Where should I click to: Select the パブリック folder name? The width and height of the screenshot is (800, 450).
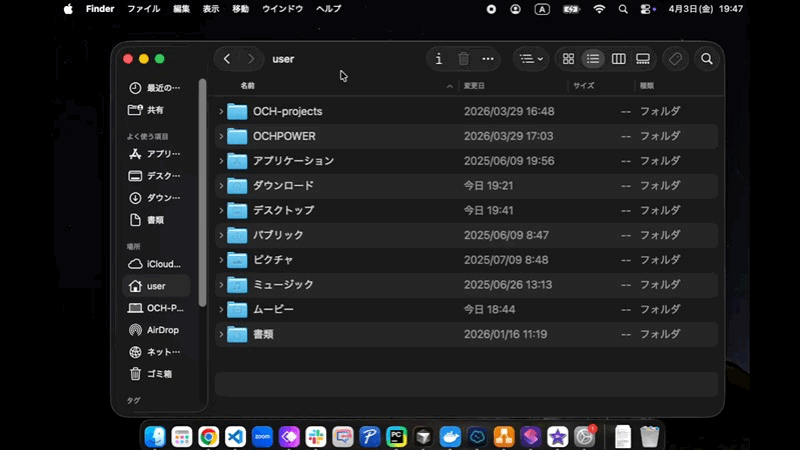[278, 235]
